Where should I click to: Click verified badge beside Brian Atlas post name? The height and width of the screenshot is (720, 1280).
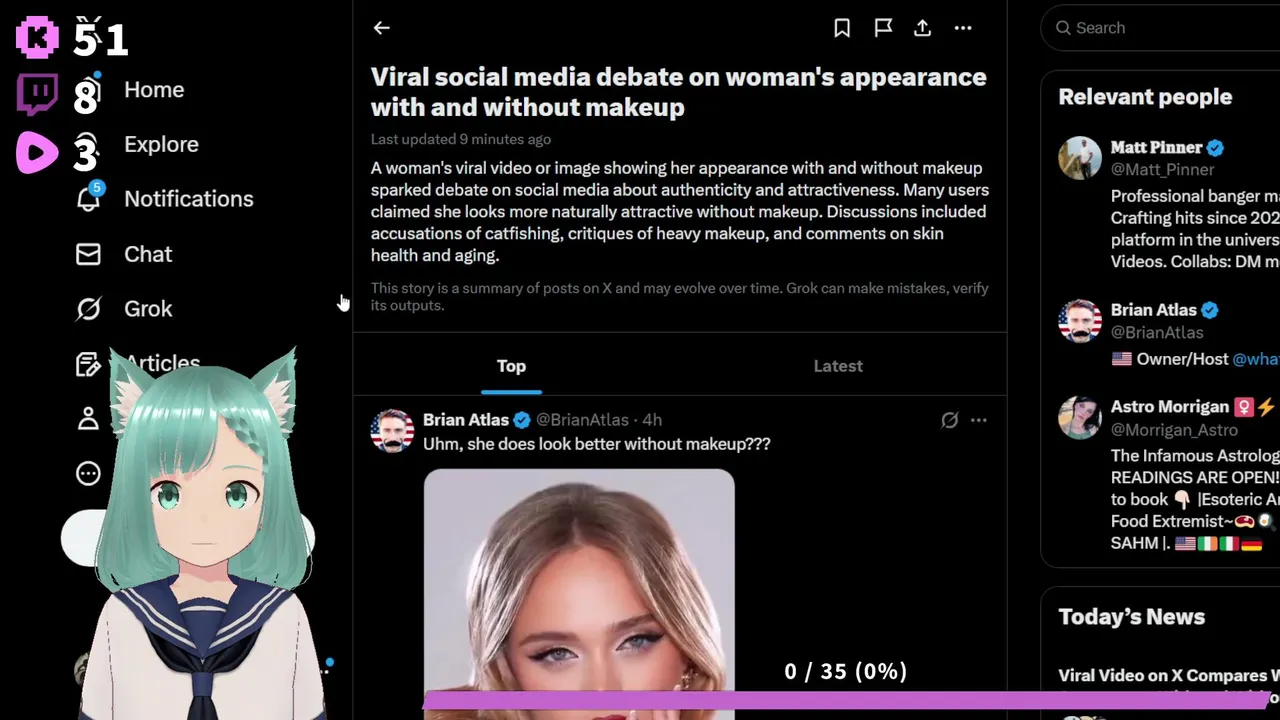pos(522,420)
